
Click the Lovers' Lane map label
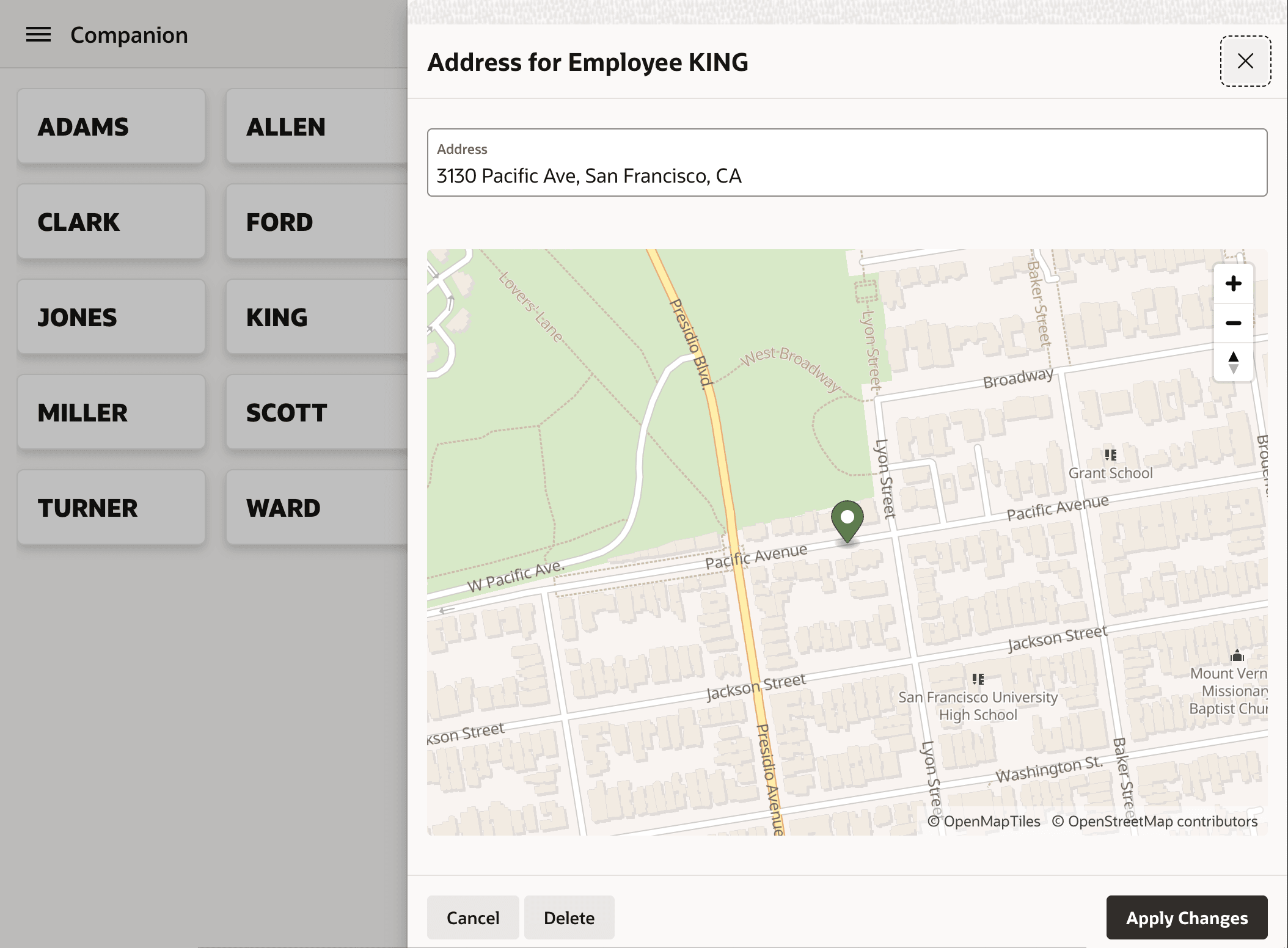point(530,307)
